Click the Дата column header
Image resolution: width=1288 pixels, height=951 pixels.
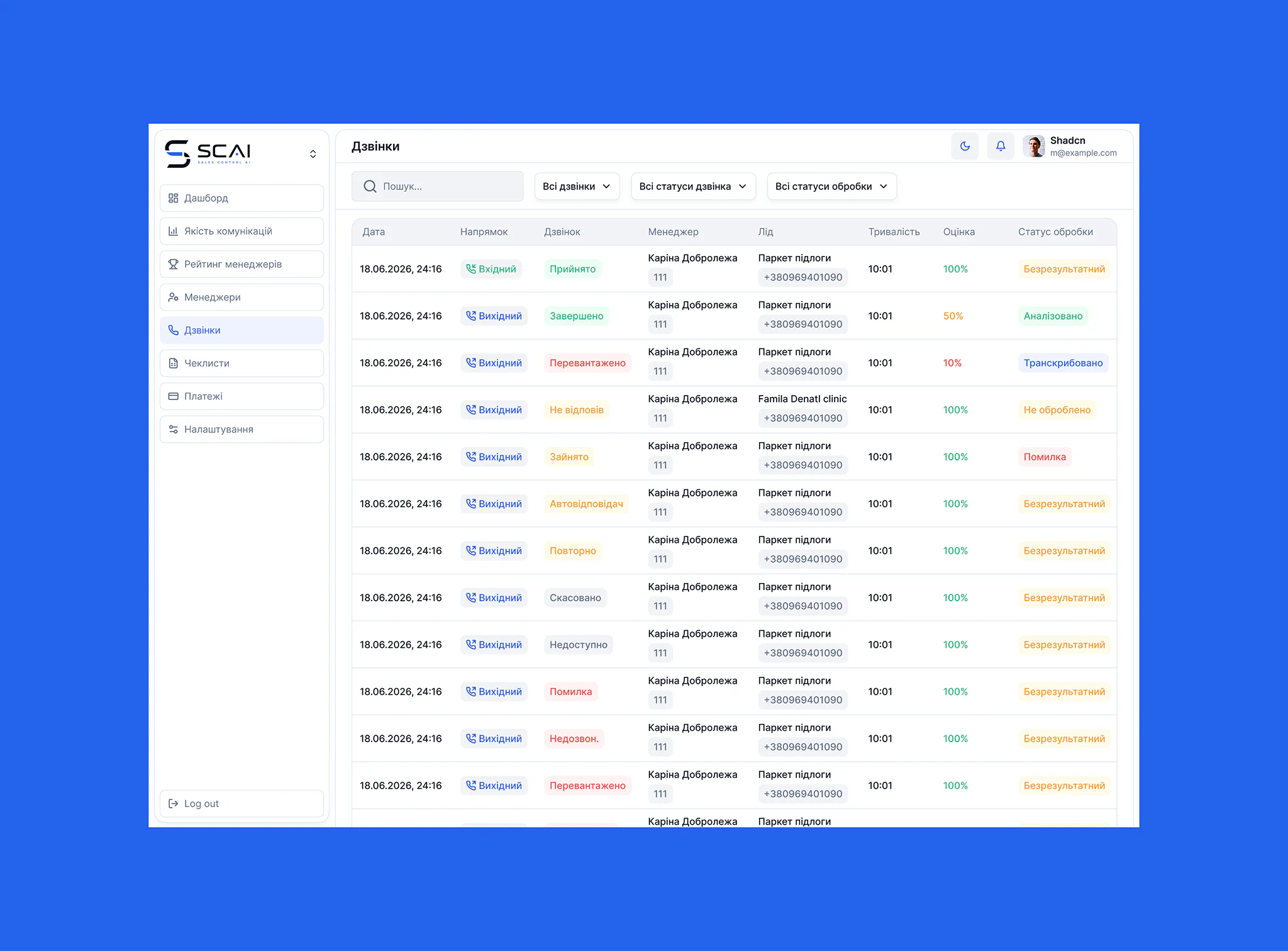tap(374, 232)
